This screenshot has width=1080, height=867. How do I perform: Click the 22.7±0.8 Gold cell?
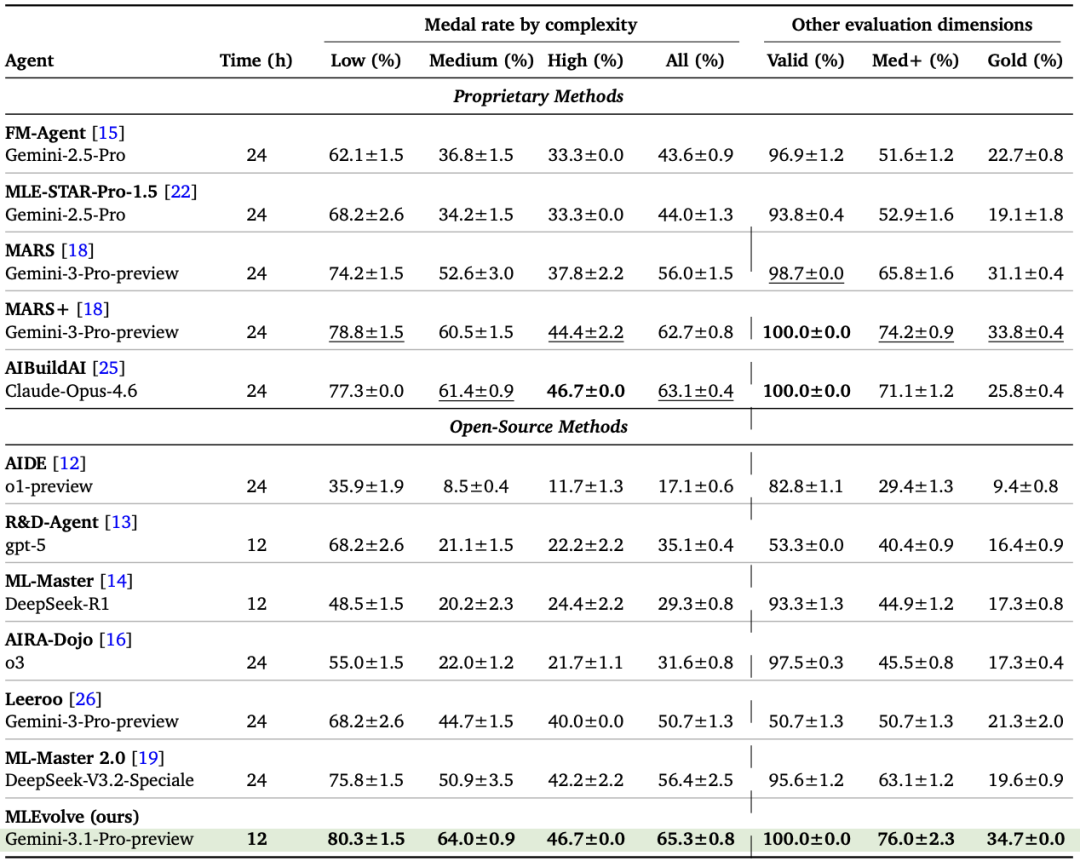click(x=1026, y=155)
